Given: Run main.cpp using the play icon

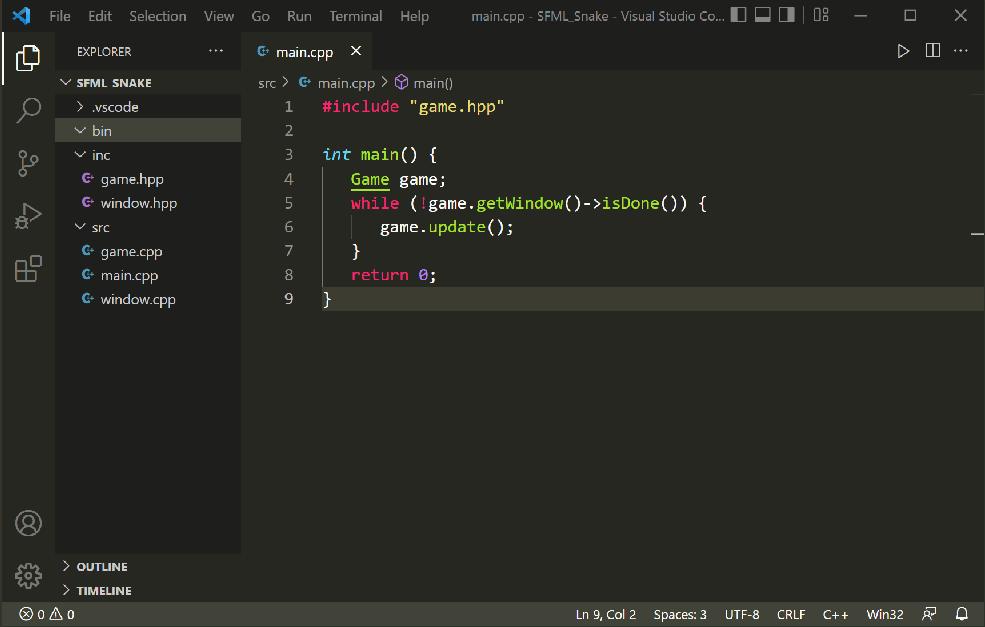Looking at the screenshot, I should [x=903, y=50].
